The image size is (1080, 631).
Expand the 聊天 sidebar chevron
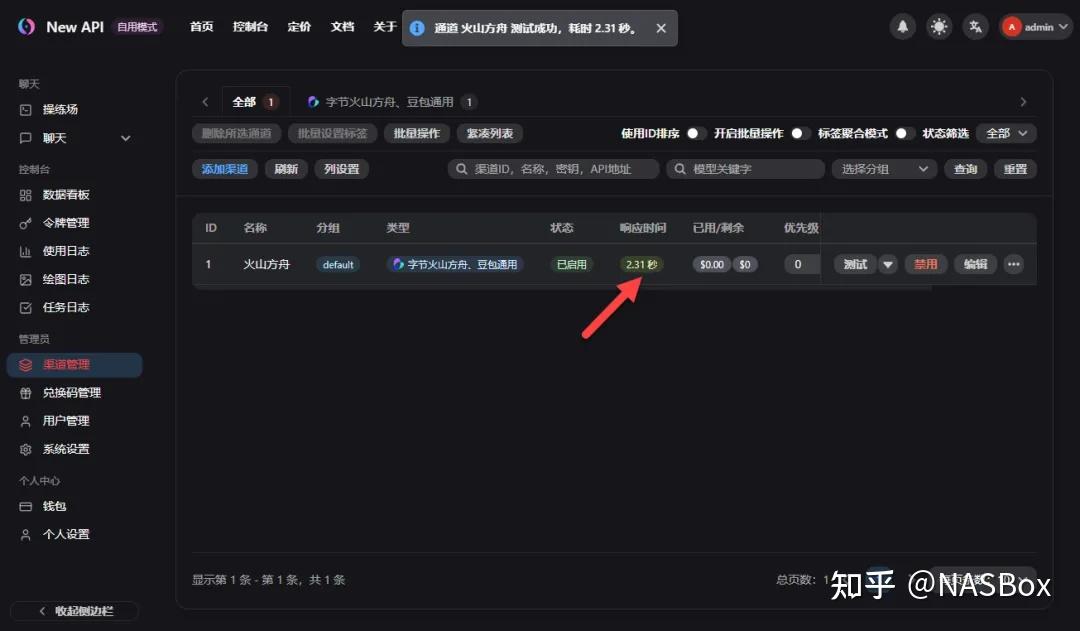click(x=125, y=138)
